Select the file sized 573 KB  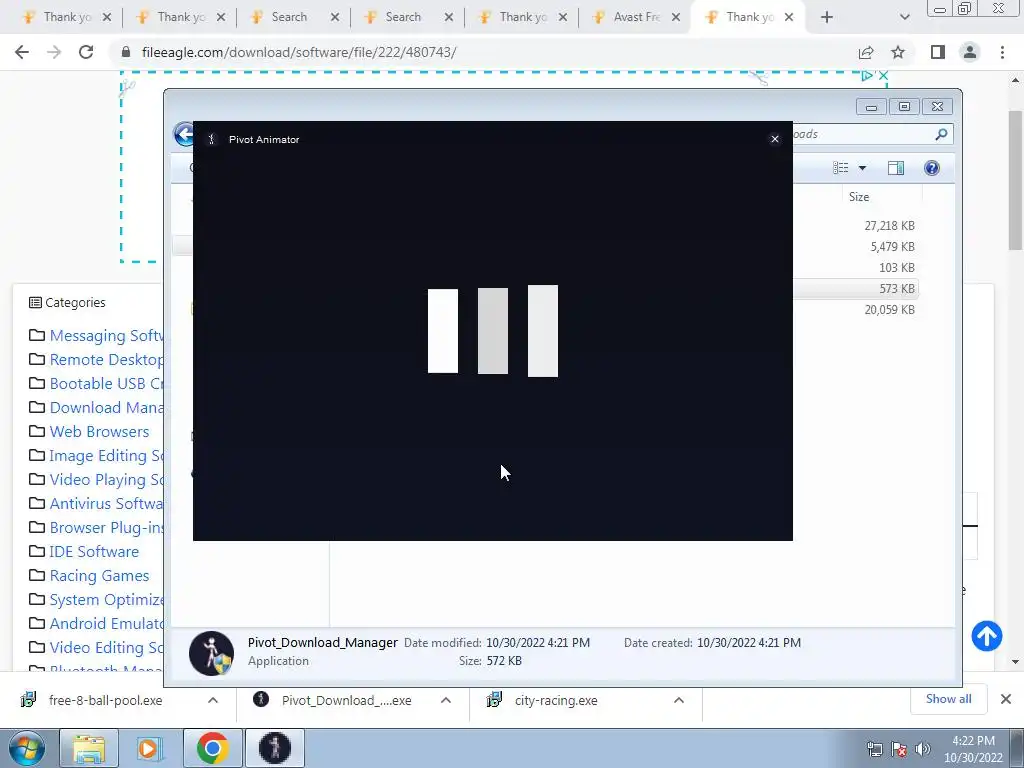coord(897,289)
